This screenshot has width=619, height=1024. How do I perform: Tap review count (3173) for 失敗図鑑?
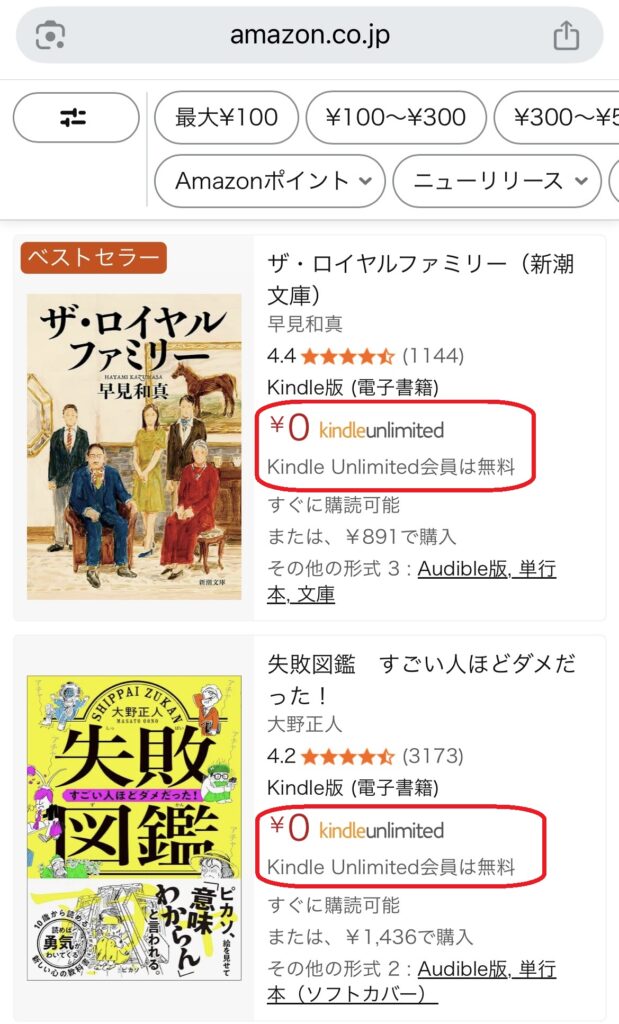click(x=433, y=756)
